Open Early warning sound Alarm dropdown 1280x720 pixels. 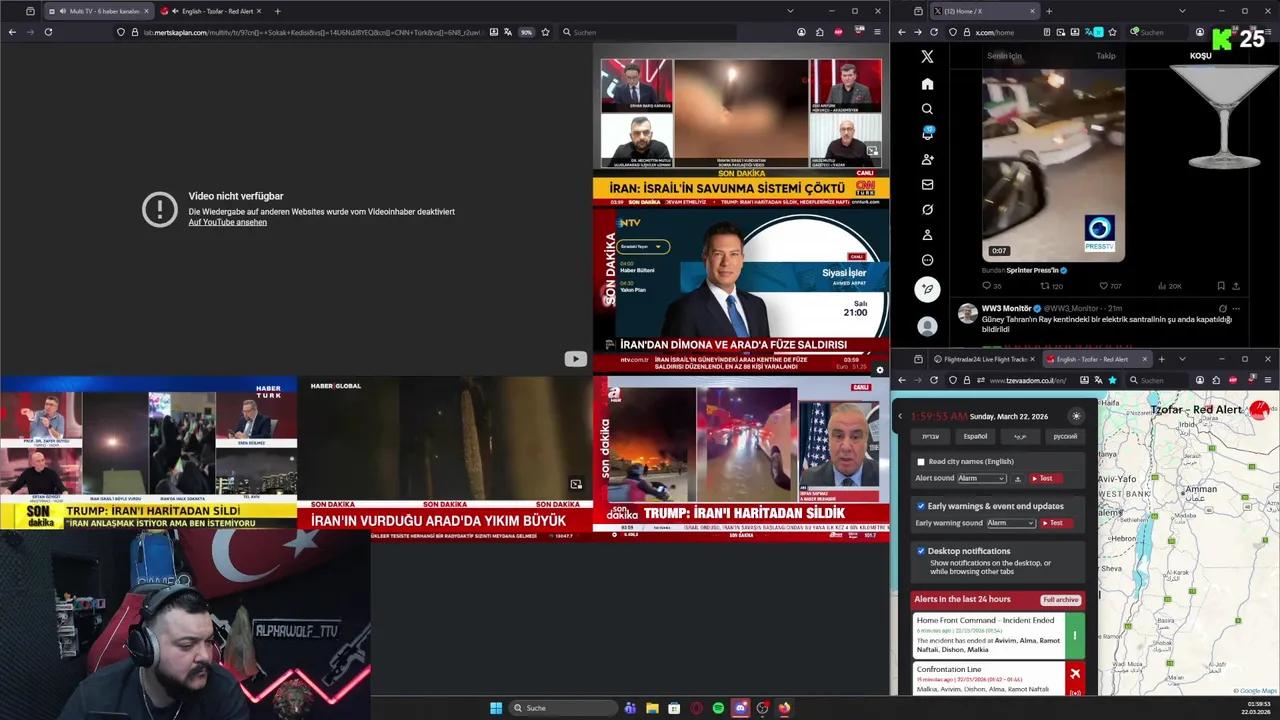click(x=1011, y=523)
